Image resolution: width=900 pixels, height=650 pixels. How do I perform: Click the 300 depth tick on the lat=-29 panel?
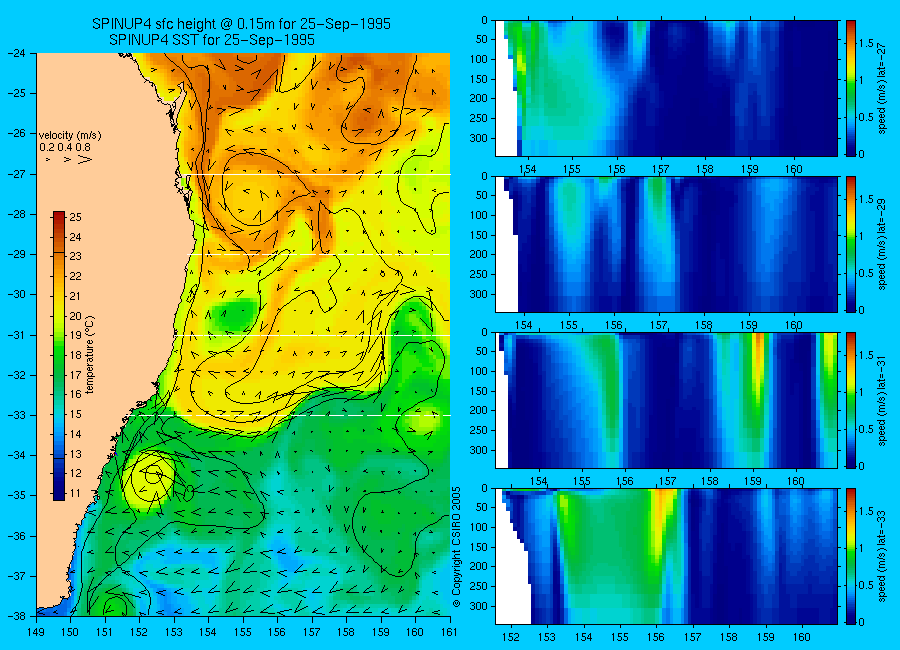(480, 294)
